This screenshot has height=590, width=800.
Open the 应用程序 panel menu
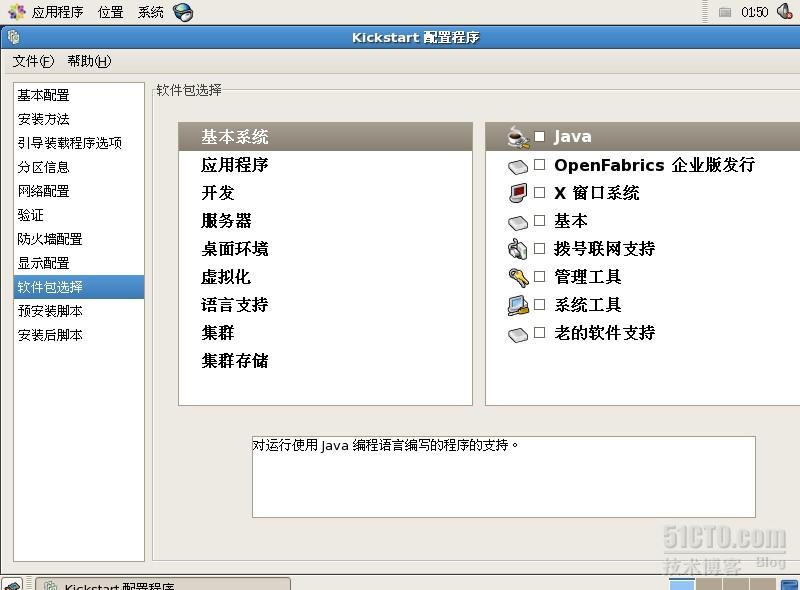57,12
